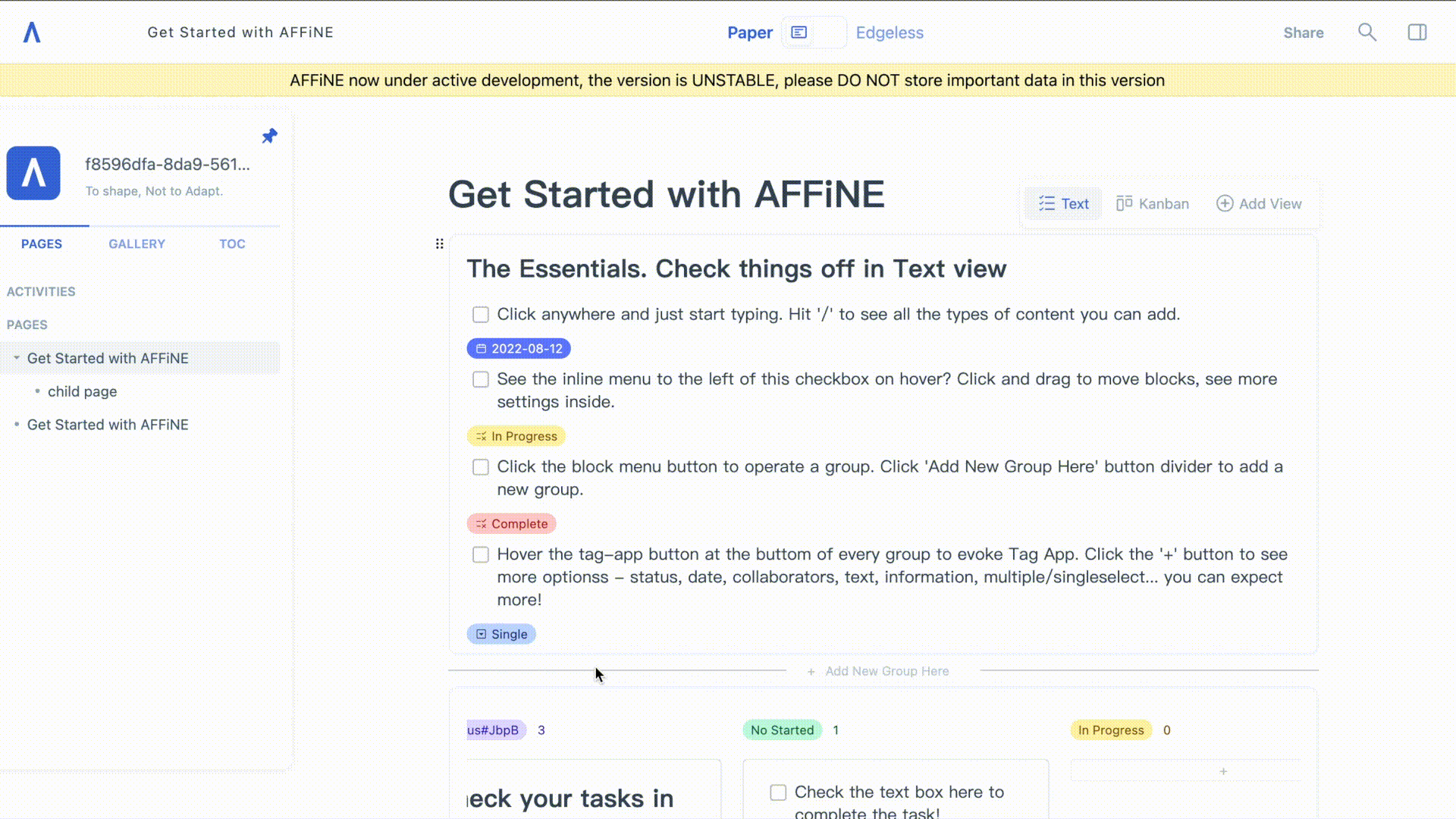
Task: Click the In Progress kanban column label
Action: coord(1111,730)
